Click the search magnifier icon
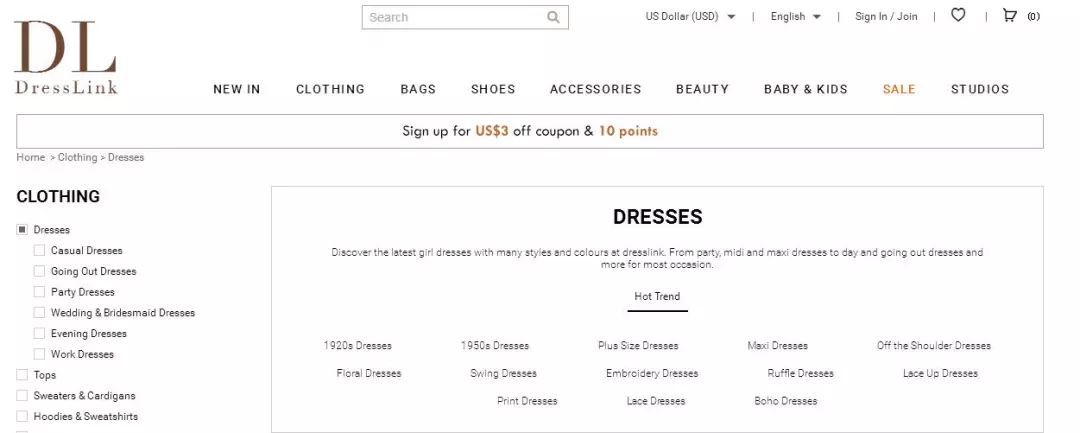This screenshot has width=1080, height=433. 553,17
